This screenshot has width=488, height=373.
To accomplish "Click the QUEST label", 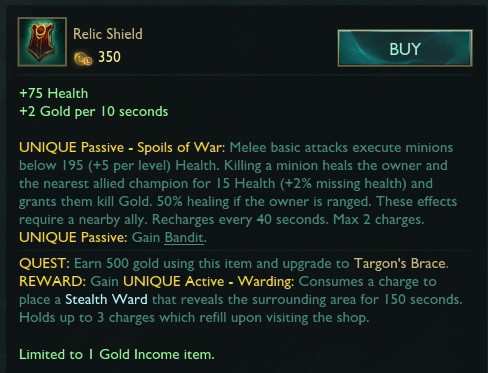I will point(44,263).
